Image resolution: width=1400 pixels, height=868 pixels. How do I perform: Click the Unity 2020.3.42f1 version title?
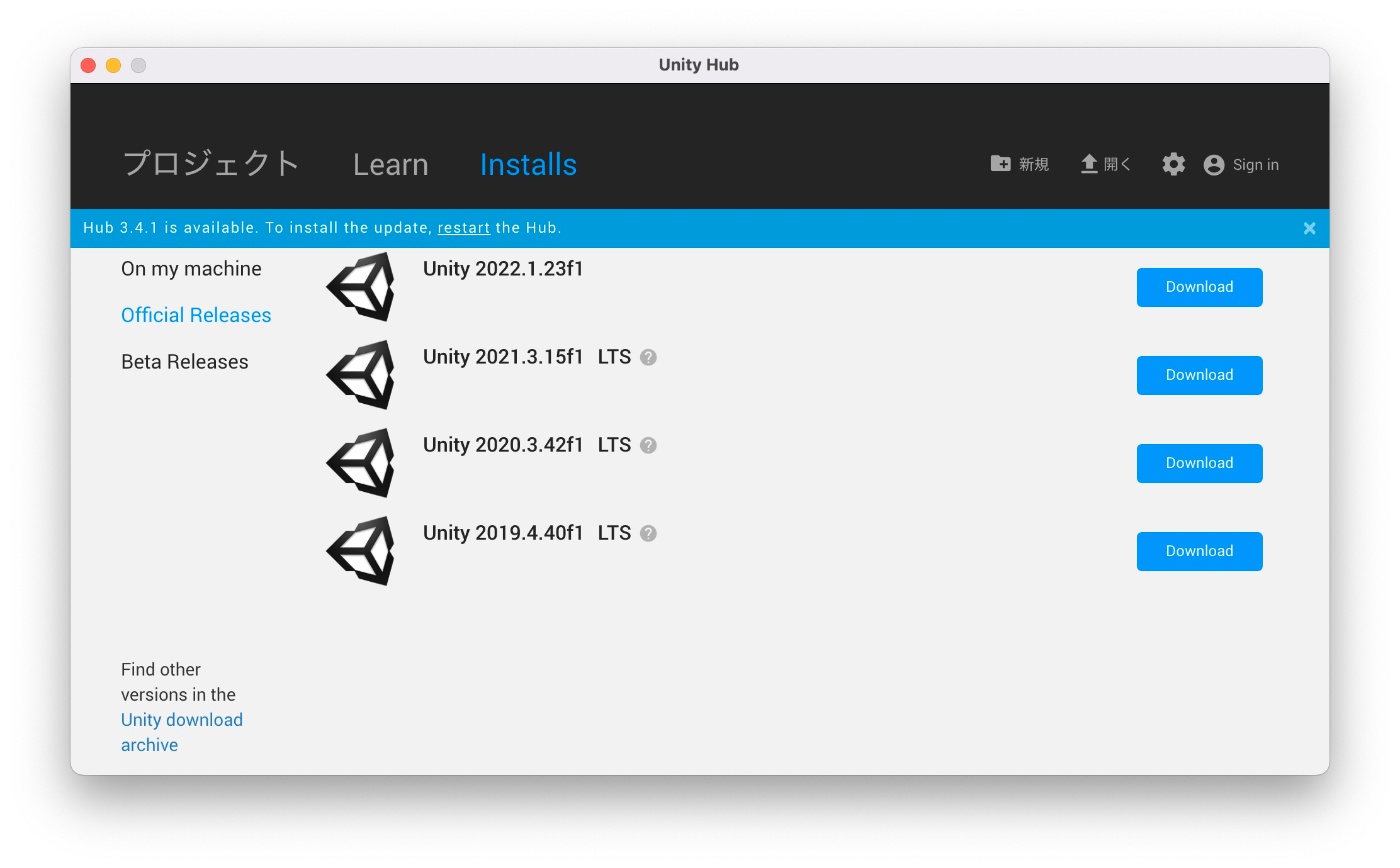503,445
